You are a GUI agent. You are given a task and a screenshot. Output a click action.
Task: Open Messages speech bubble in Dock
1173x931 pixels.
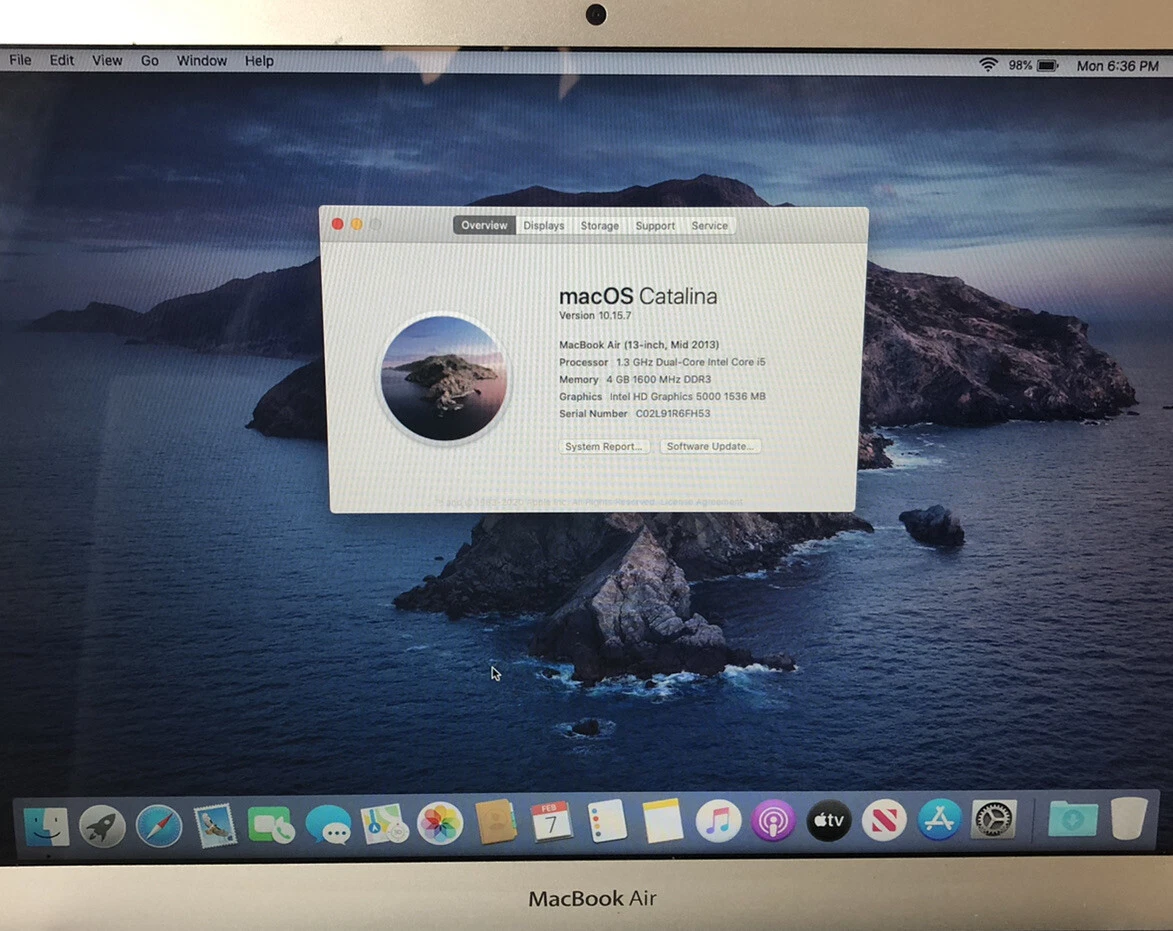pyautogui.click(x=328, y=826)
